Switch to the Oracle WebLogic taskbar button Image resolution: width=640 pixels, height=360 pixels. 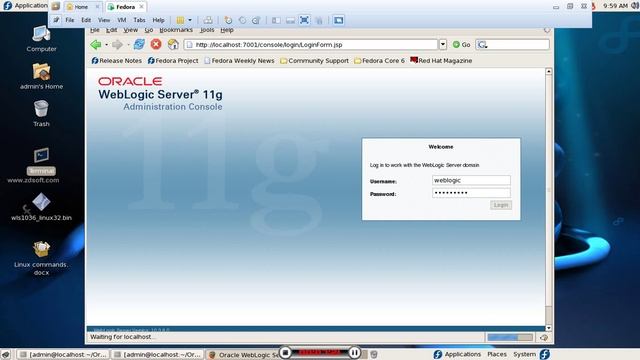click(244, 355)
